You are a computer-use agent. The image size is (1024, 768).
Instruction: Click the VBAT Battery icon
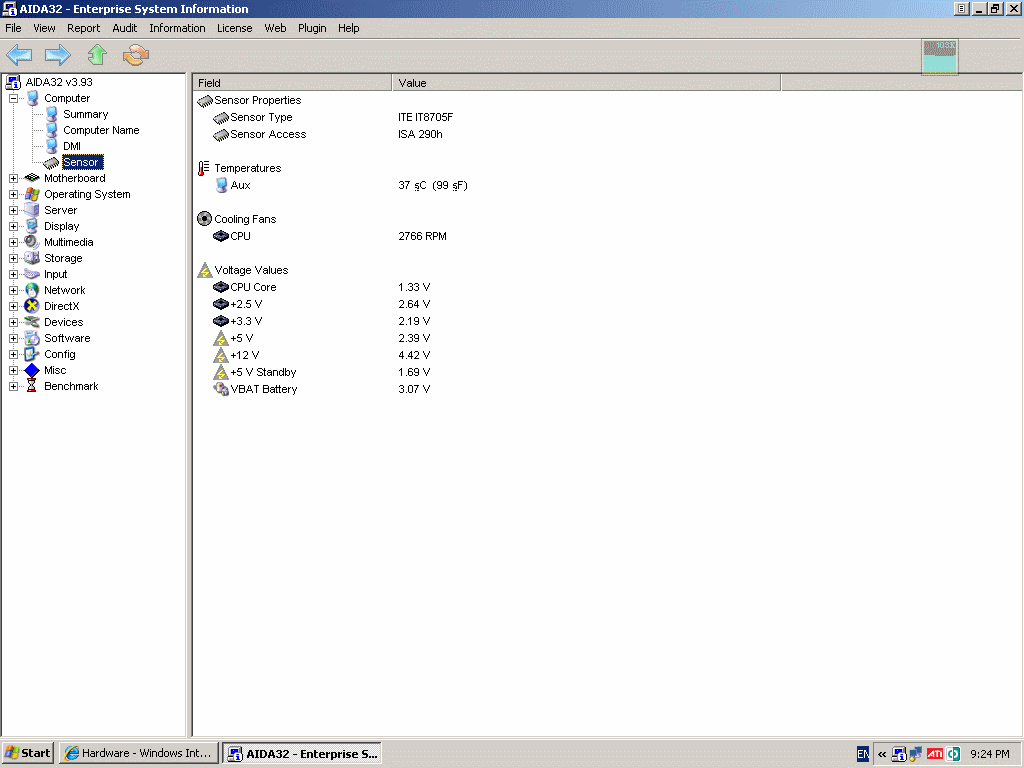(221, 389)
